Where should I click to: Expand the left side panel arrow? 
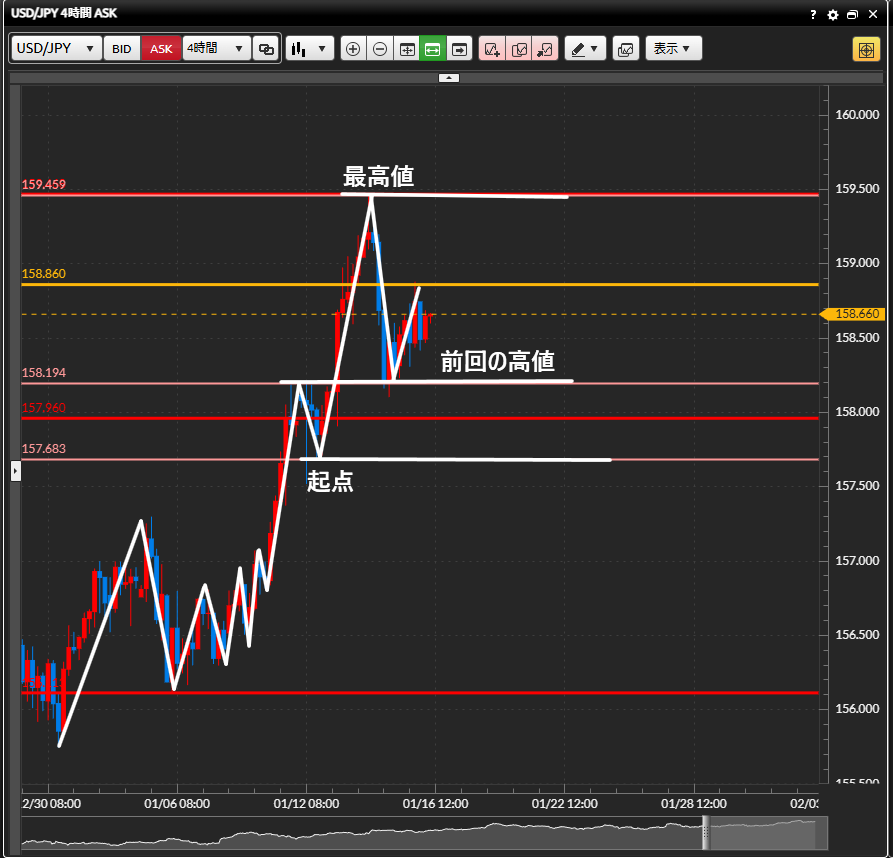[15, 471]
